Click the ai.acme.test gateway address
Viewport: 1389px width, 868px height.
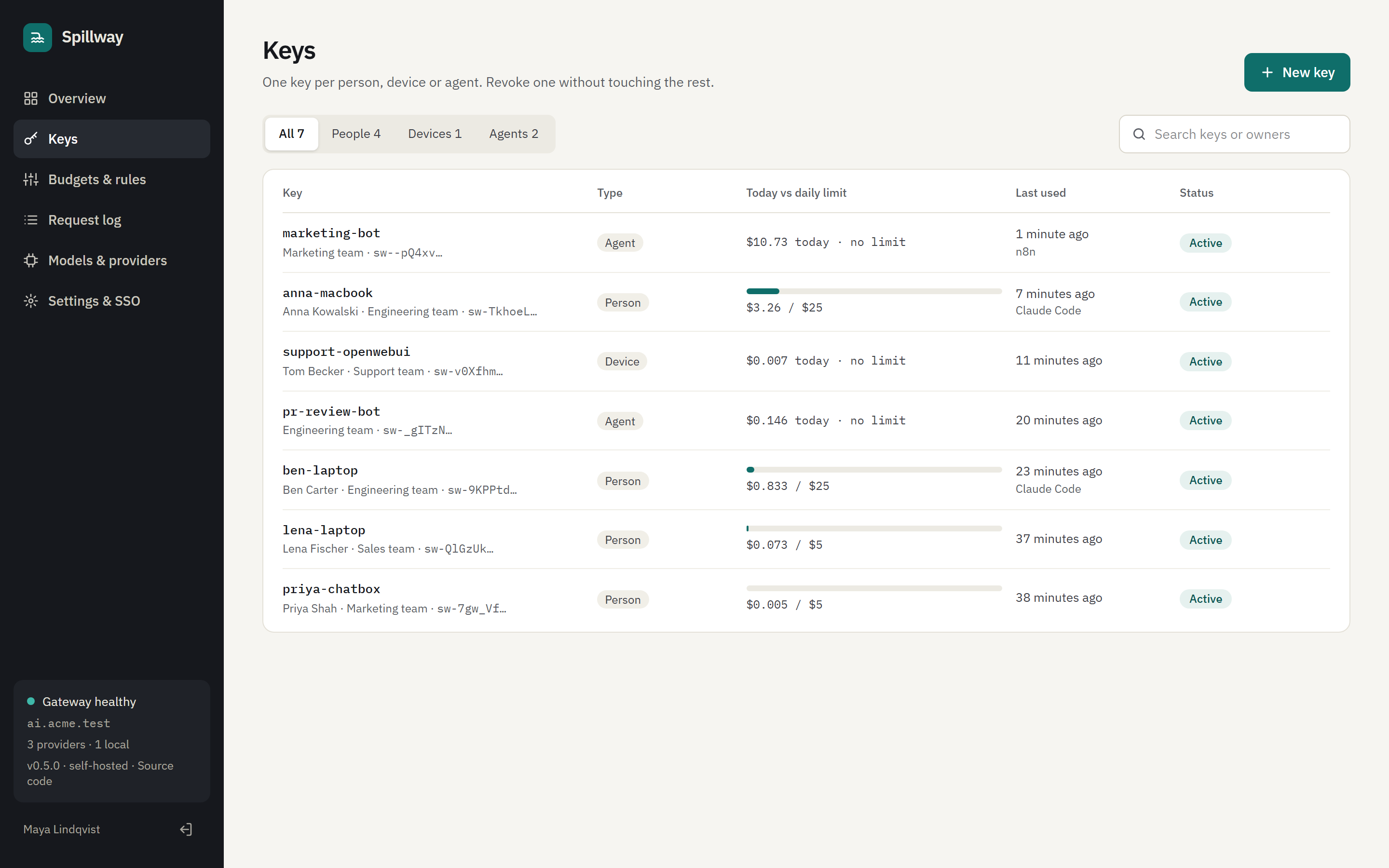(x=68, y=723)
